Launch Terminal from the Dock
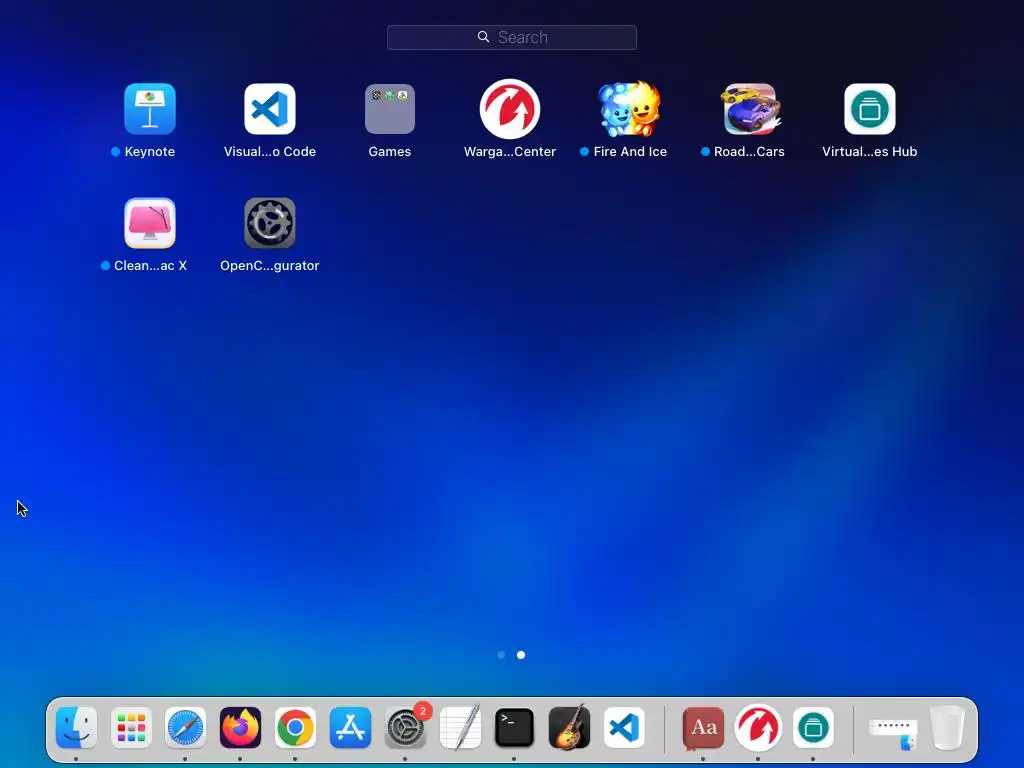Image resolution: width=1024 pixels, height=768 pixels. (515, 727)
